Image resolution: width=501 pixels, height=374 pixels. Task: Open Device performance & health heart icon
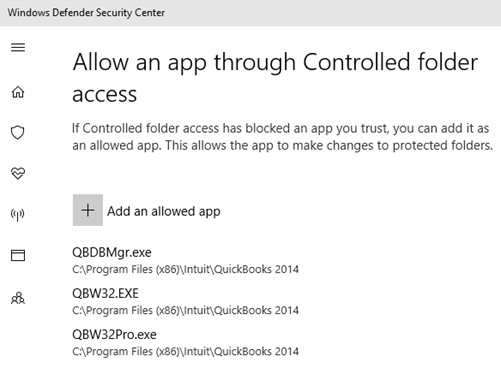pos(18,173)
